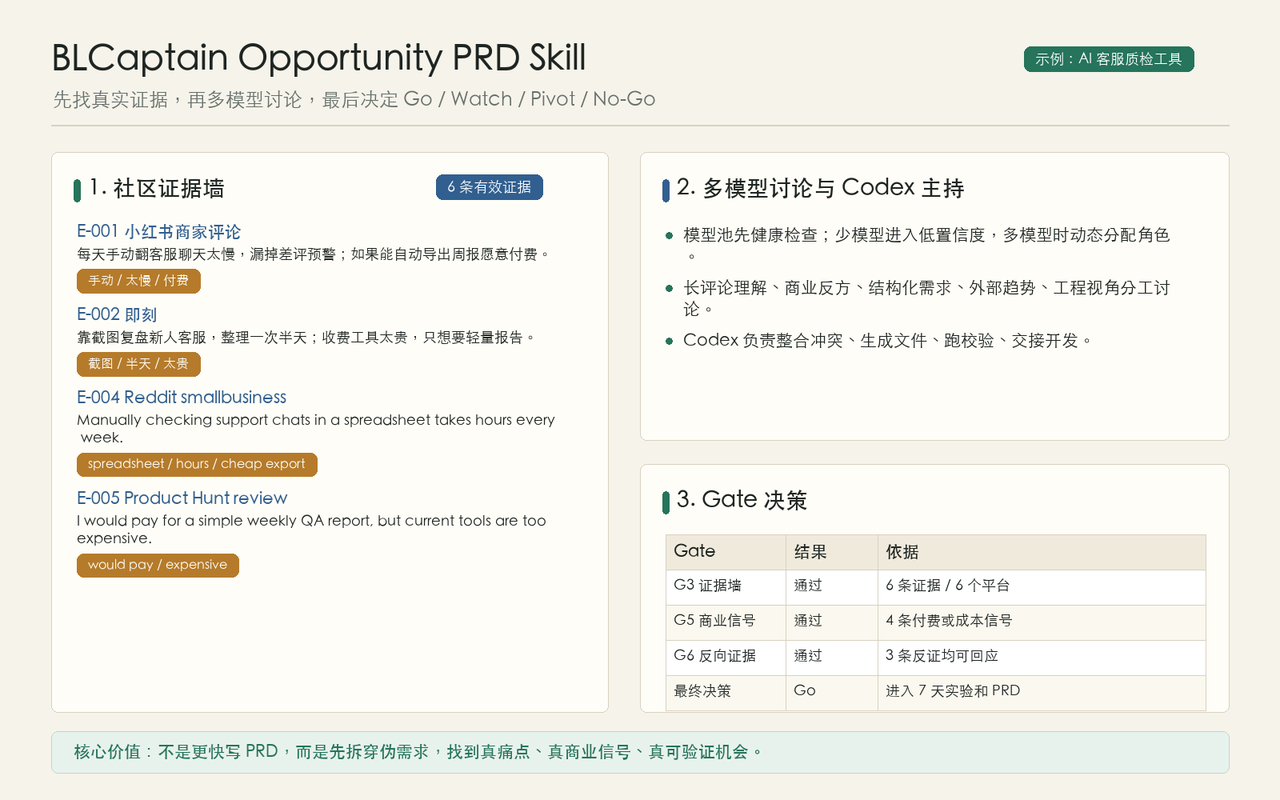
Task: Click the bullet starting '模型池先健康检查'
Action: pos(927,245)
